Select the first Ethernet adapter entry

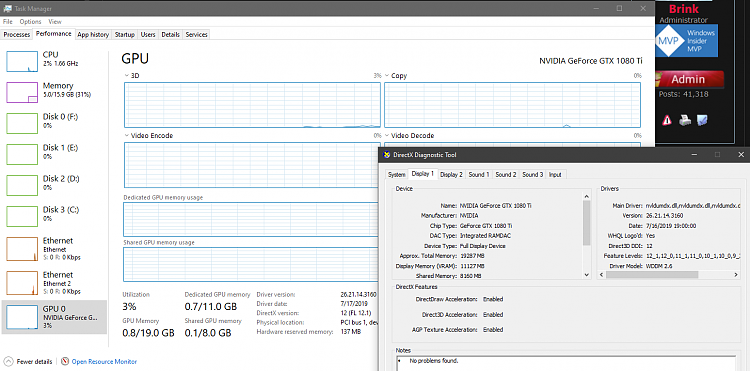coord(55,249)
